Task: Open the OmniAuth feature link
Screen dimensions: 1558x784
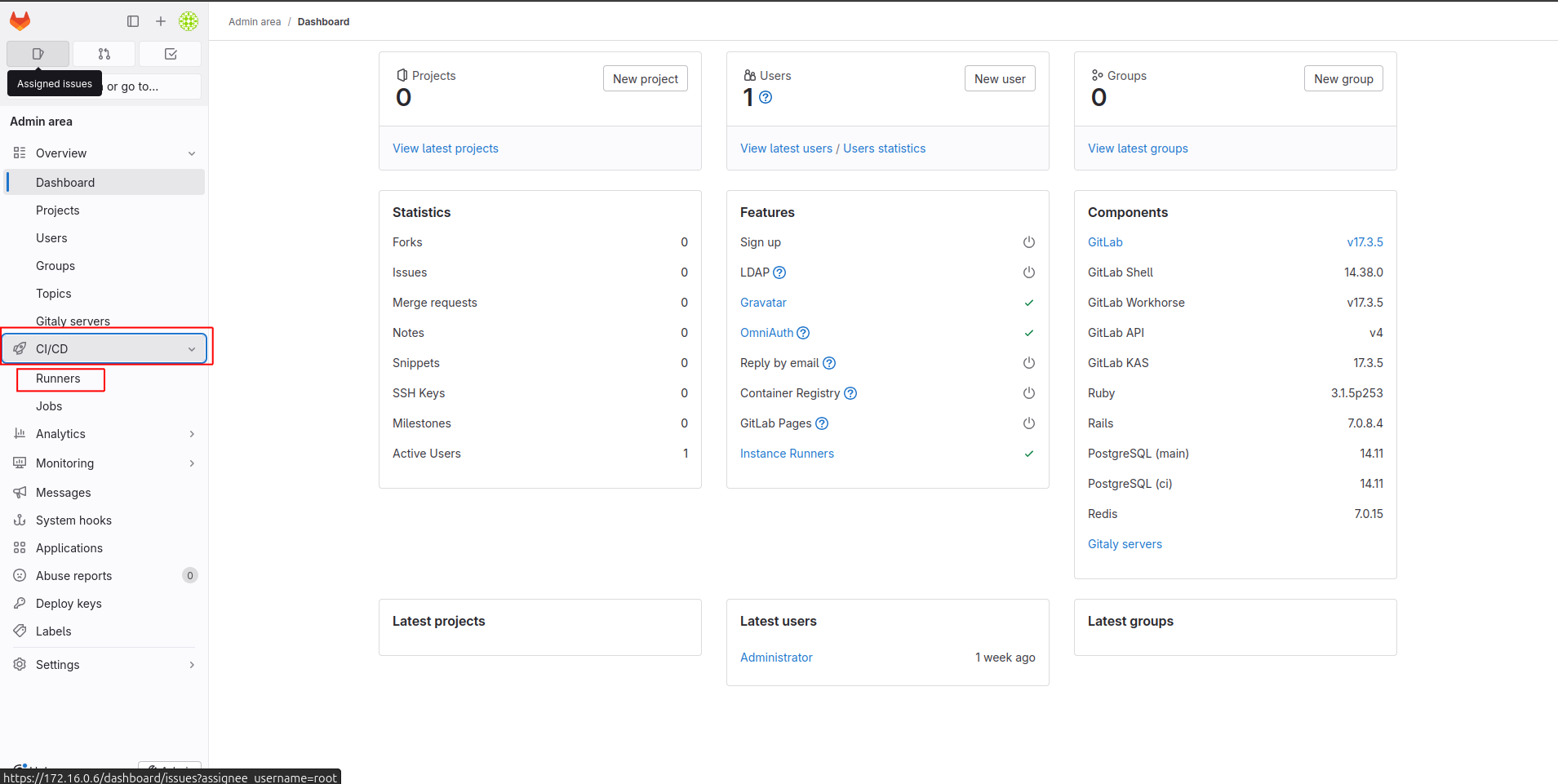Action: (x=767, y=333)
